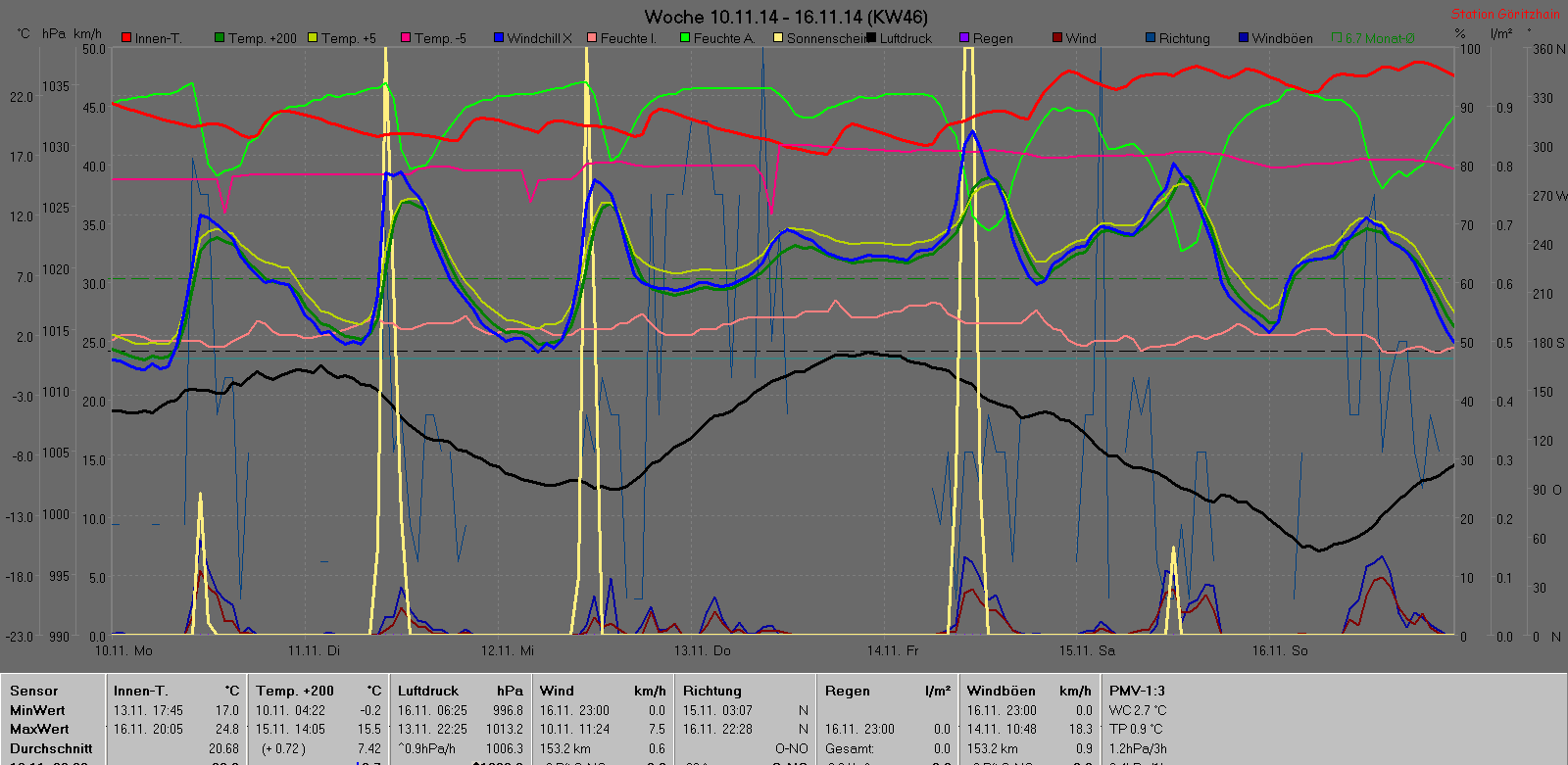1568x765 pixels.
Task: Click the red Innen-T. legend swatch
Action: [x=126, y=38]
